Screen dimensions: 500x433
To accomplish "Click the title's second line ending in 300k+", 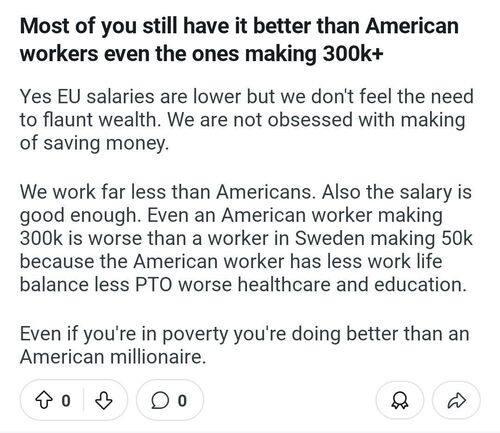I will click(201, 54).
